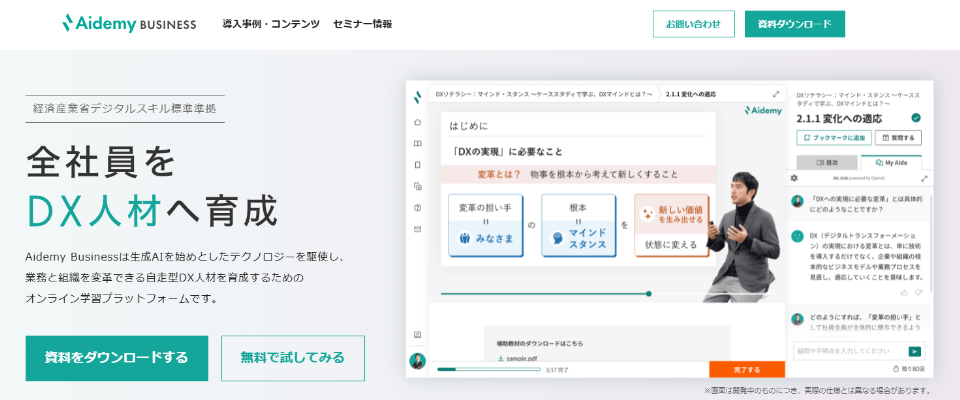The height and width of the screenshot is (400, 960).
Task: Click the Aidemy Business logo
Action: pos(128,23)
